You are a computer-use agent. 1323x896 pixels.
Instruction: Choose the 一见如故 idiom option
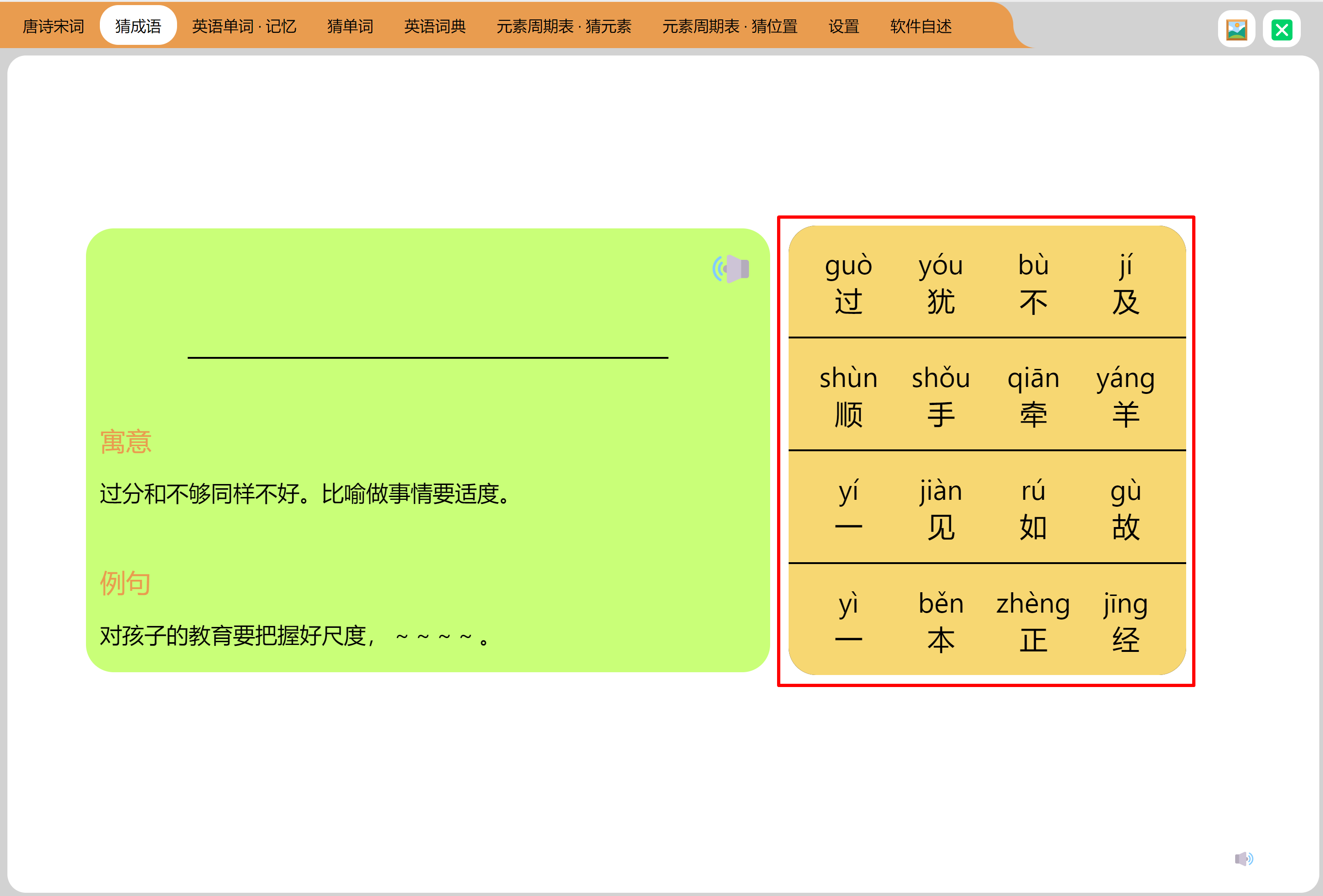coord(986,508)
